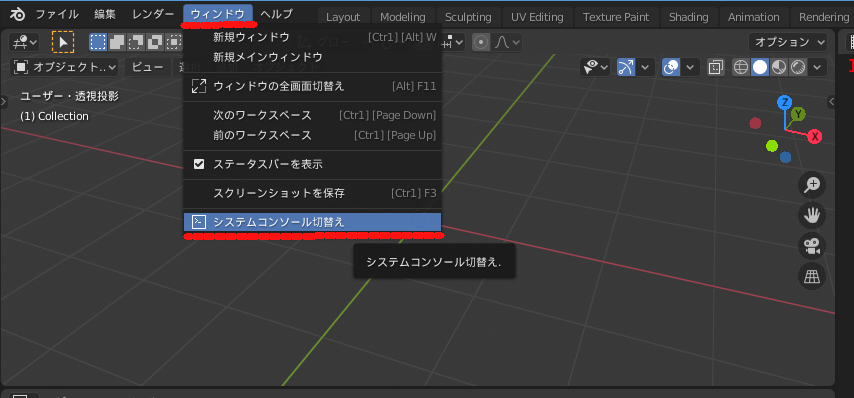Expand the オプション dropdown

pyautogui.click(x=788, y=42)
